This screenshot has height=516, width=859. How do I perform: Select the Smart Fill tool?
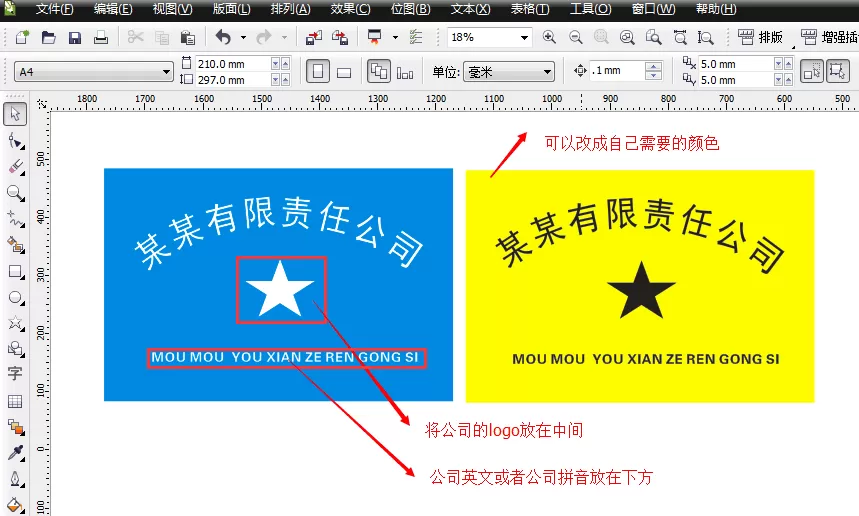15,245
